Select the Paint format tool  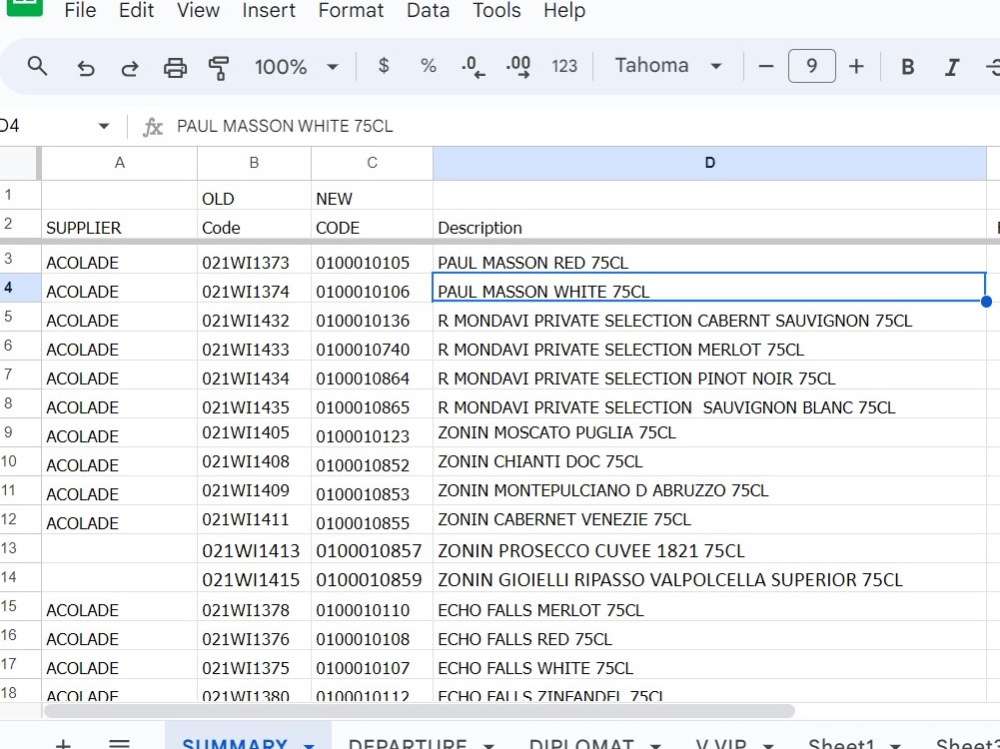click(x=219, y=66)
